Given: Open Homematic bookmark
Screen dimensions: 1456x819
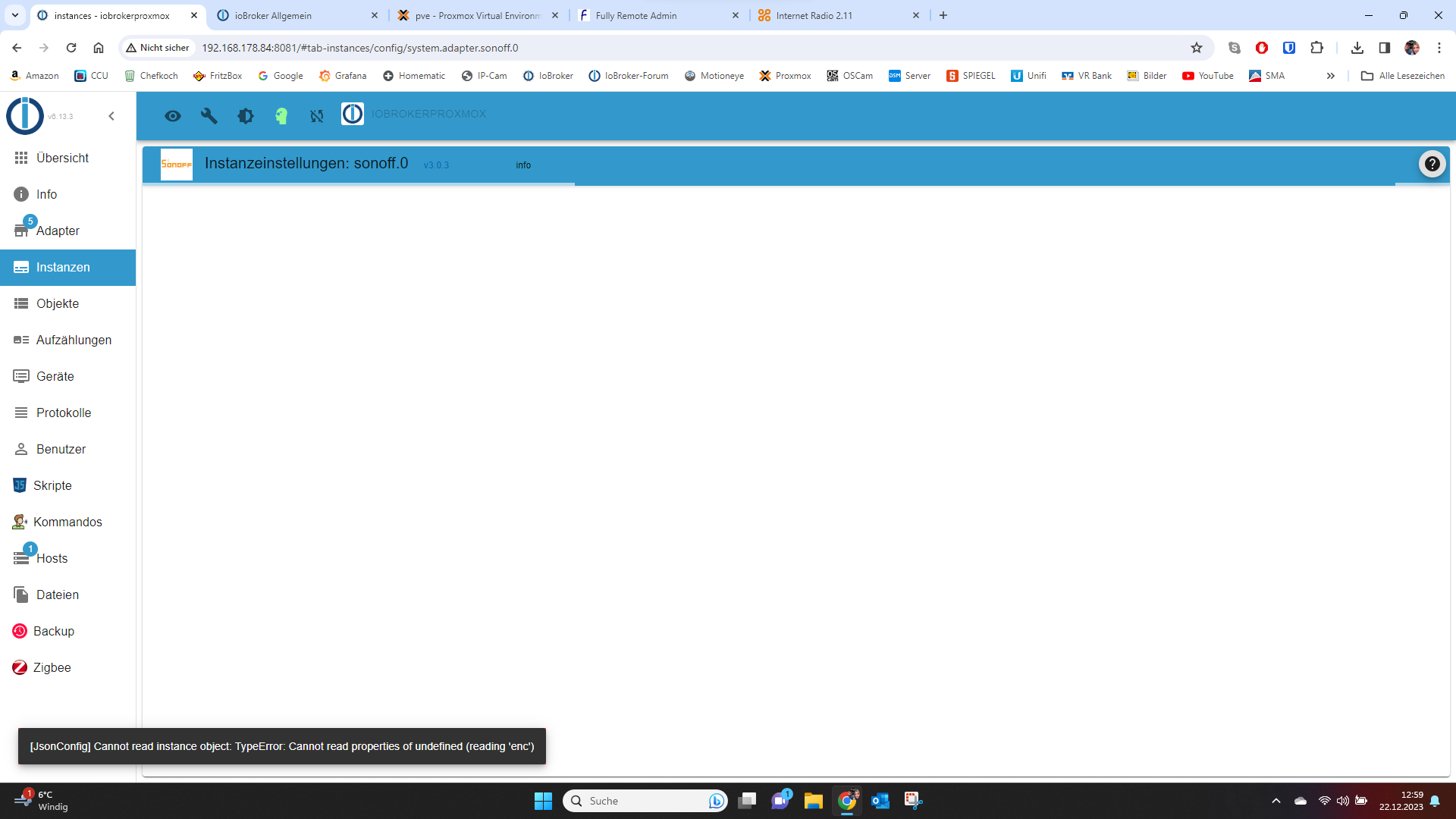Looking at the screenshot, I should 414,76.
